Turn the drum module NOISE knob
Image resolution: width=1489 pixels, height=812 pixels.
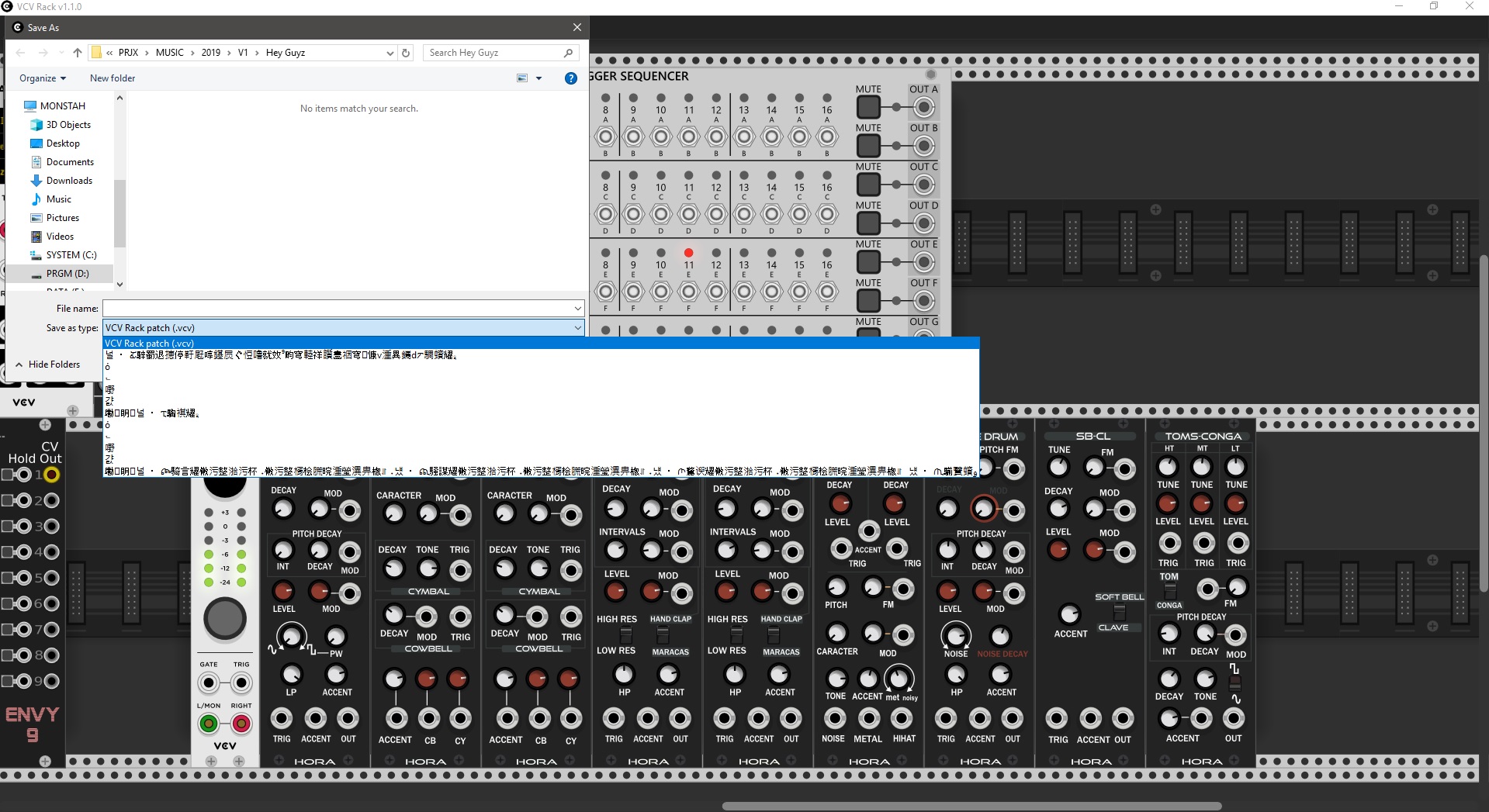[x=956, y=636]
